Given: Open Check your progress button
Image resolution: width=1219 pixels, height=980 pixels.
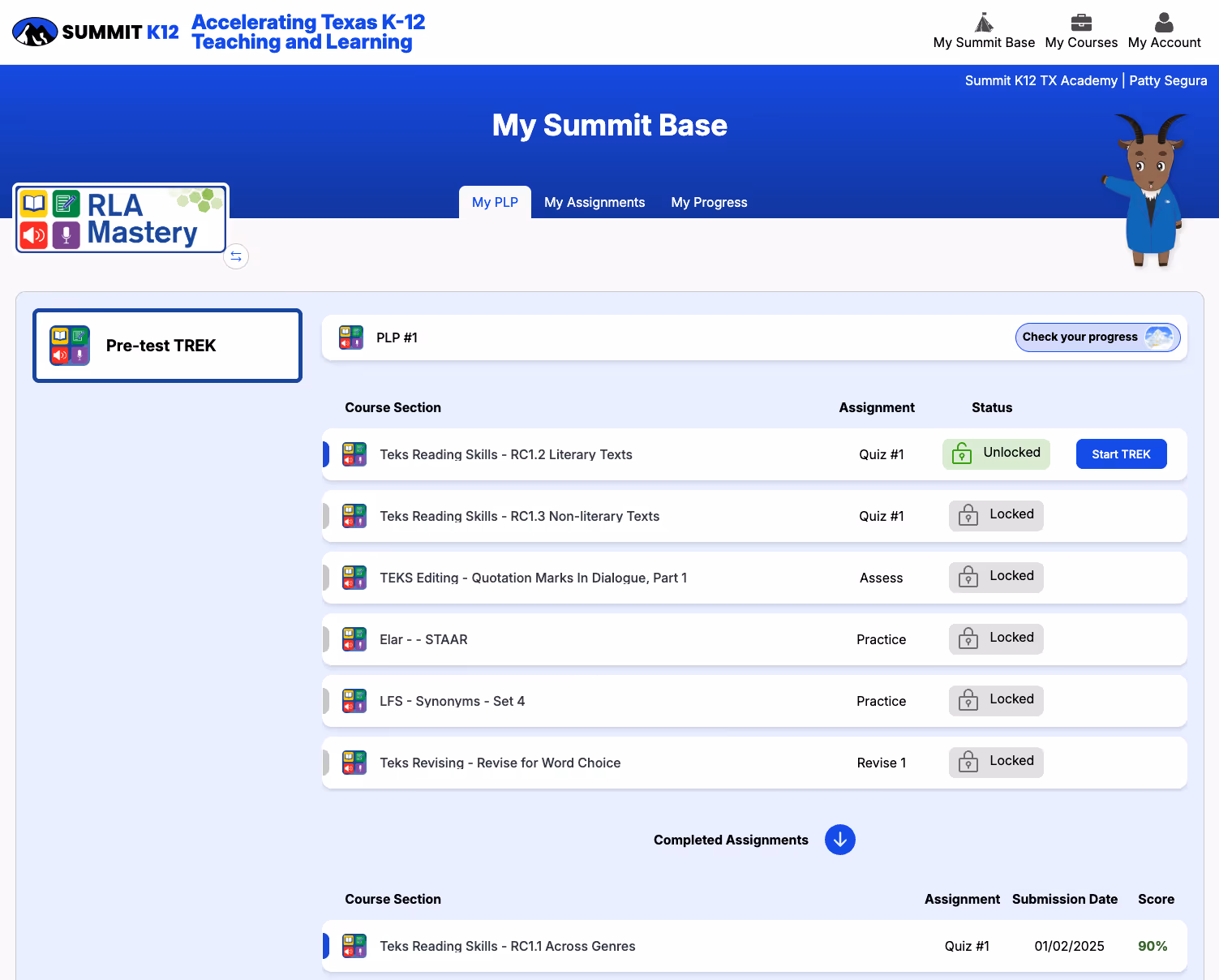Looking at the screenshot, I should point(1097,337).
